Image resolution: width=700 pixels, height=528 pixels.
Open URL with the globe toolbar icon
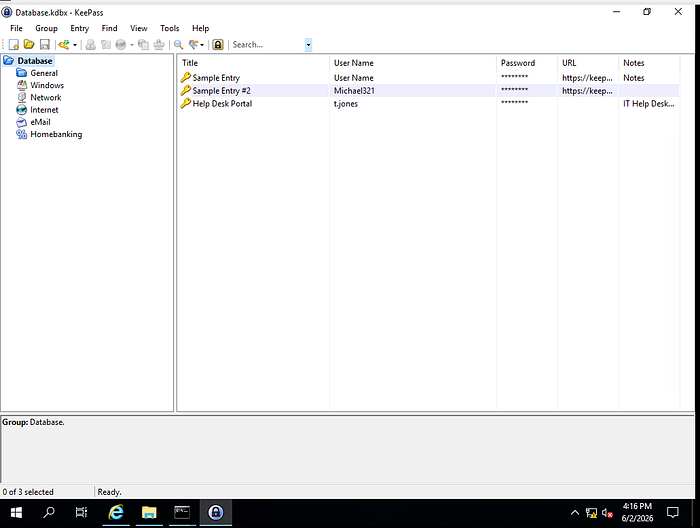tap(121, 45)
